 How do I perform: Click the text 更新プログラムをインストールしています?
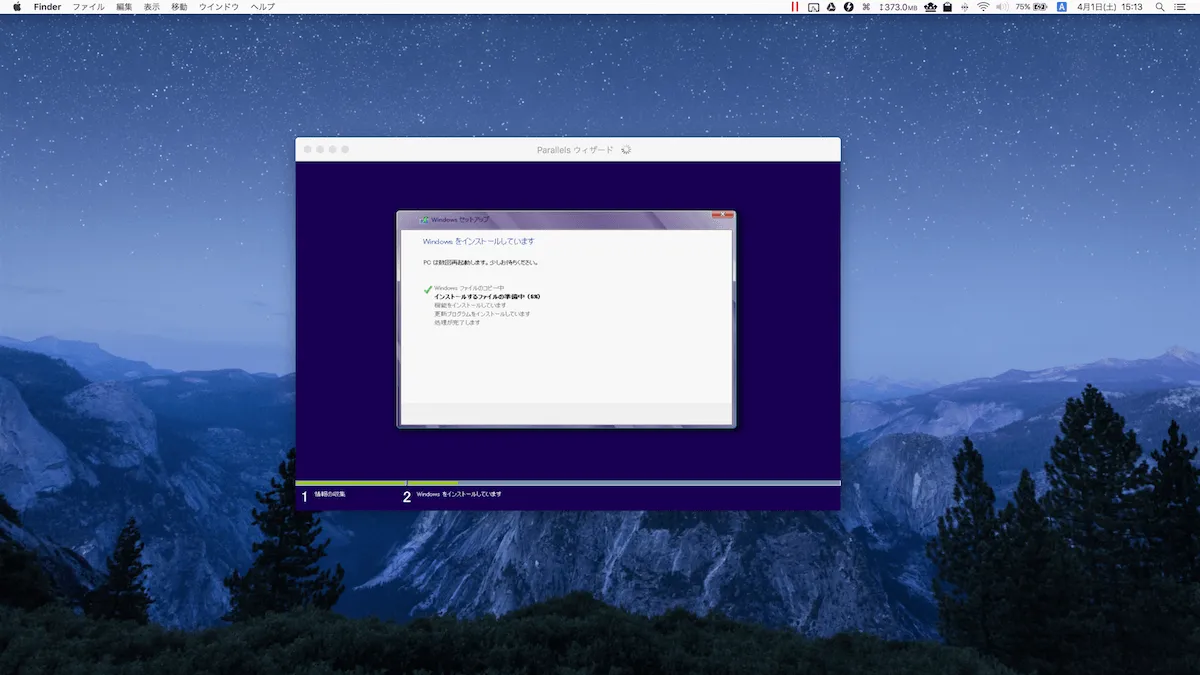482,314
